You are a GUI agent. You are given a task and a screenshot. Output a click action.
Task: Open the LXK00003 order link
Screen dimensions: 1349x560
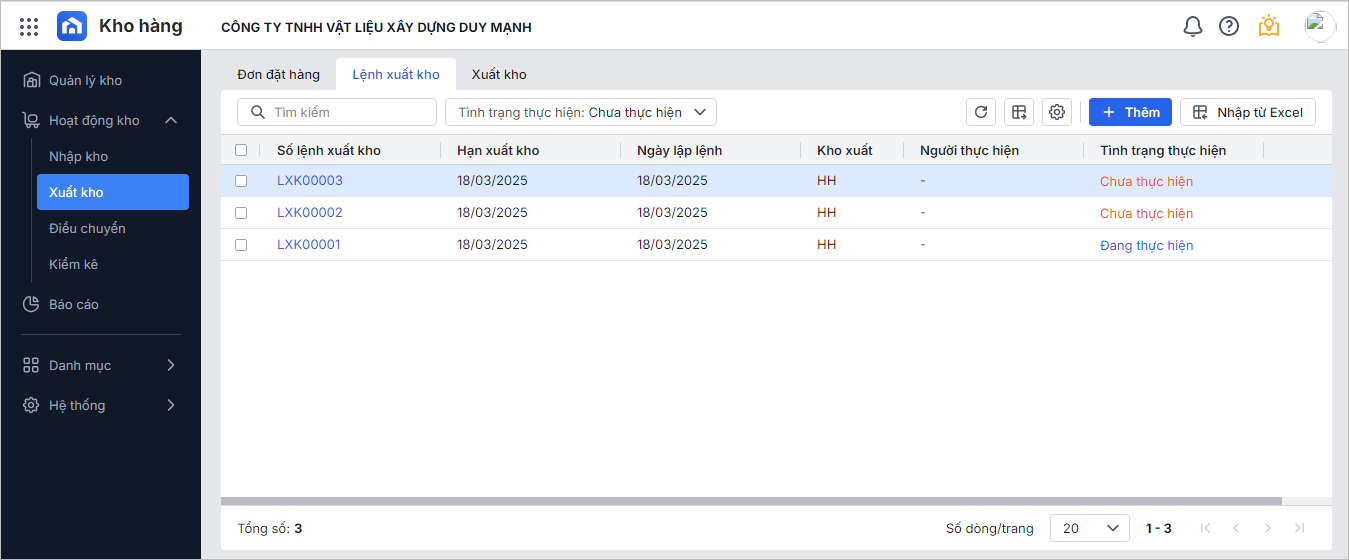pyautogui.click(x=310, y=181)
